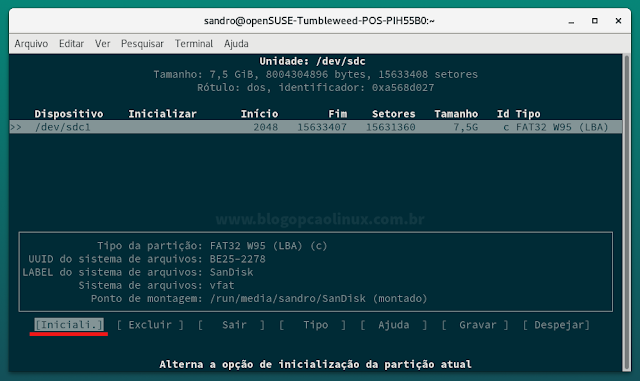Close the terminal window
640x381 pixels.
click(x=618, y=21)
